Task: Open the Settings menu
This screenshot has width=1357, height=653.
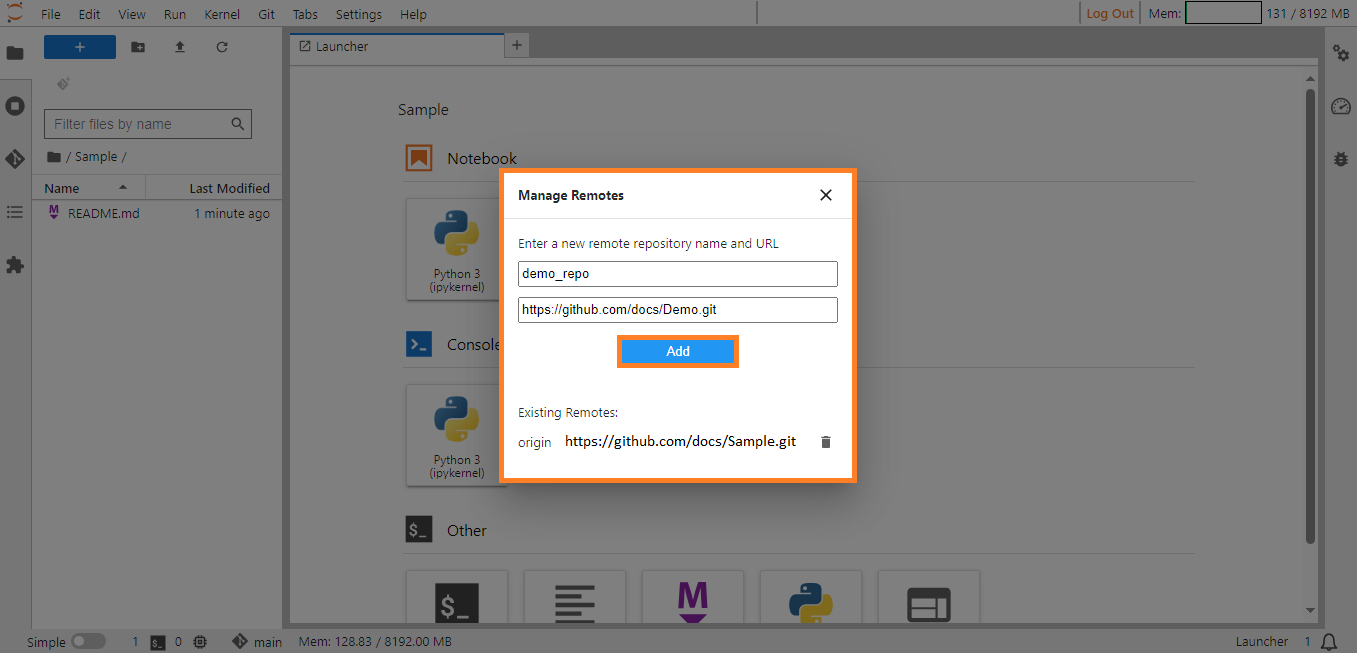Action: click(x=359, y=14)
